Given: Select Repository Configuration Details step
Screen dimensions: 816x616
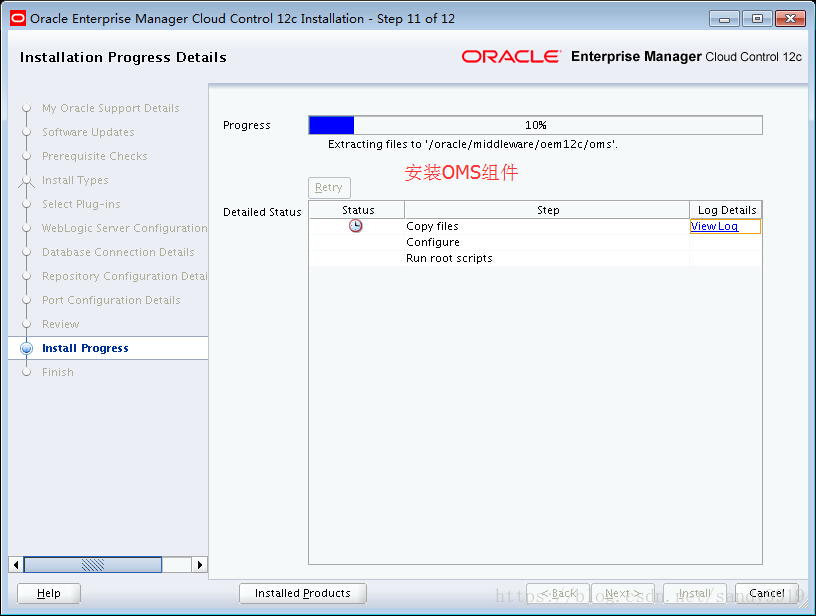Looking at the screenshot, I should tap(124, 276).
